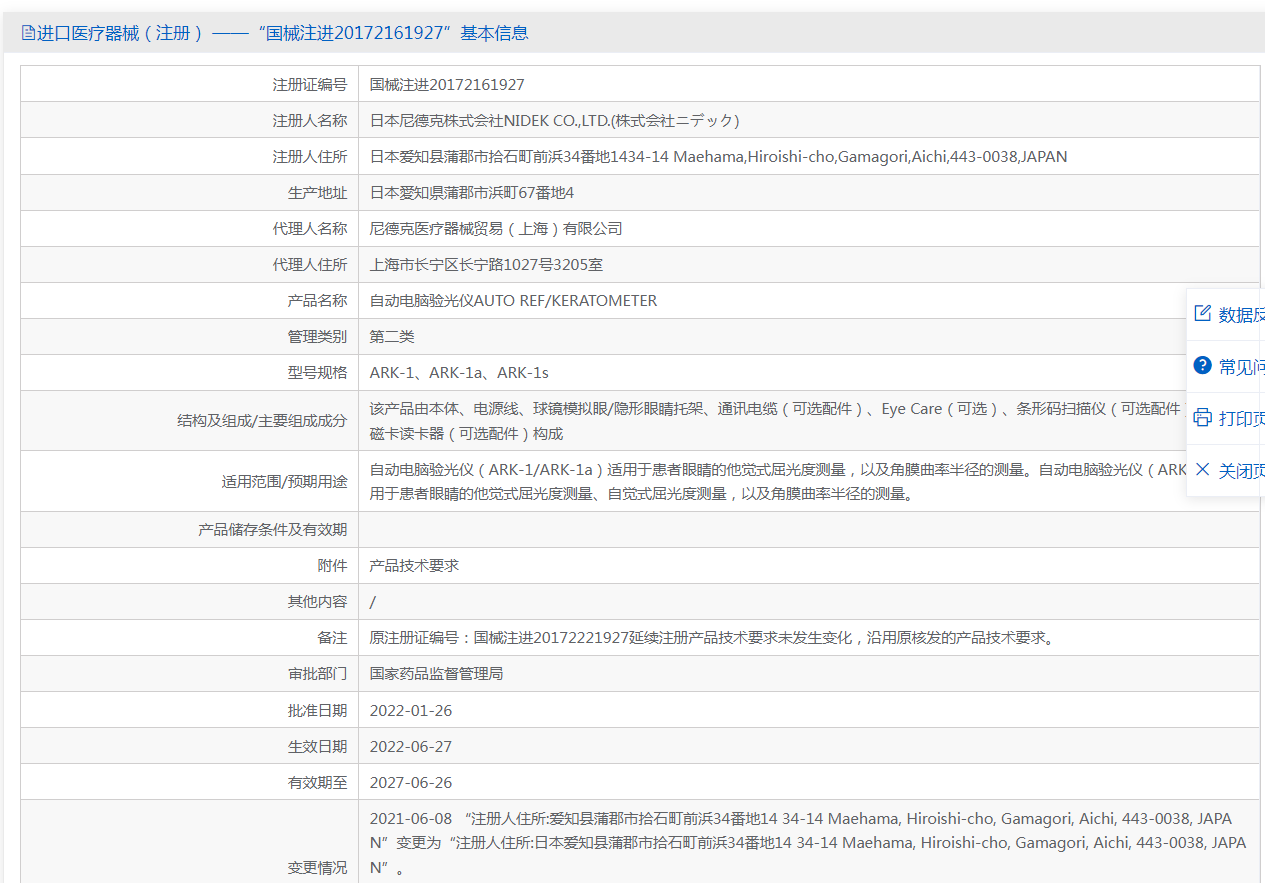Screen dimensions: 1265x883
Task: Select the NIDEK CO.,LTD. registrant name
Action: [x=554, y=120]
